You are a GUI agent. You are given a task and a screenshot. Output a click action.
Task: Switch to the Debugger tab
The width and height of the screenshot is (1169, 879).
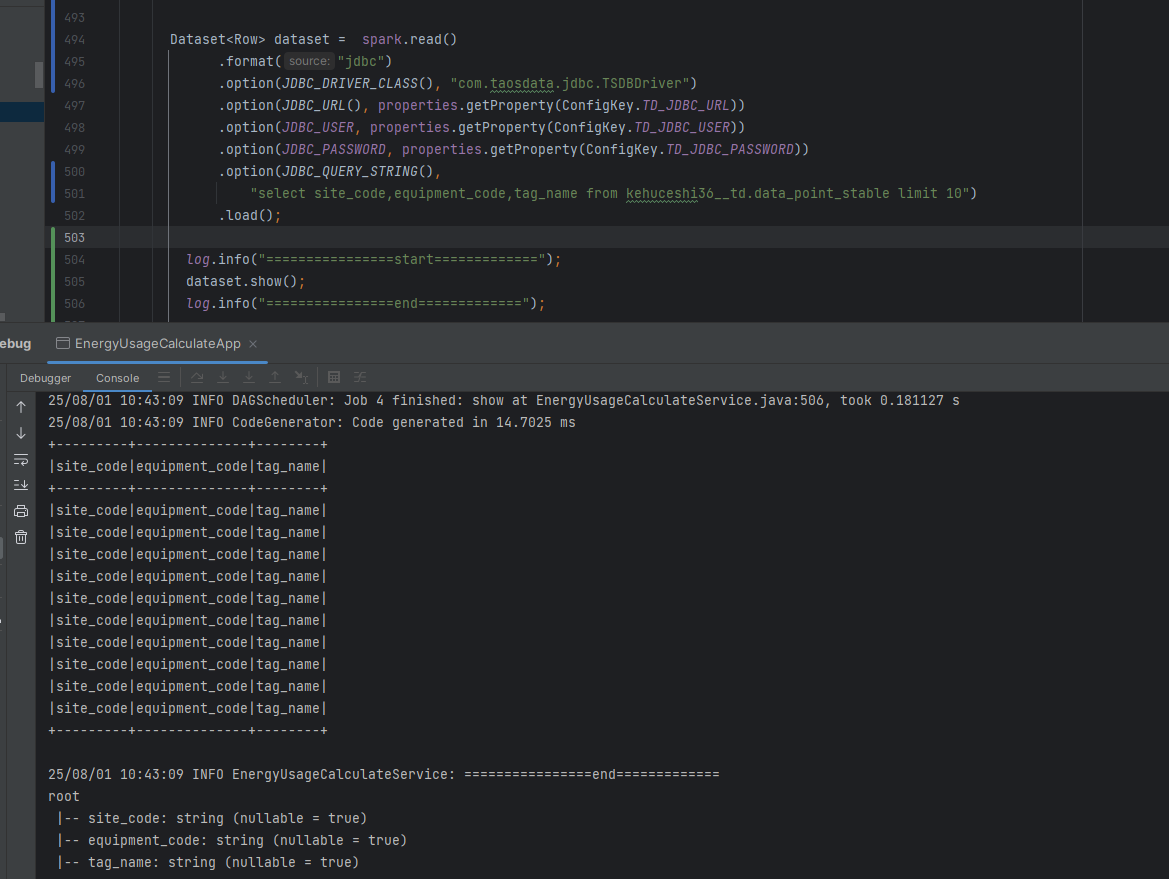click(x=46, y=378)
